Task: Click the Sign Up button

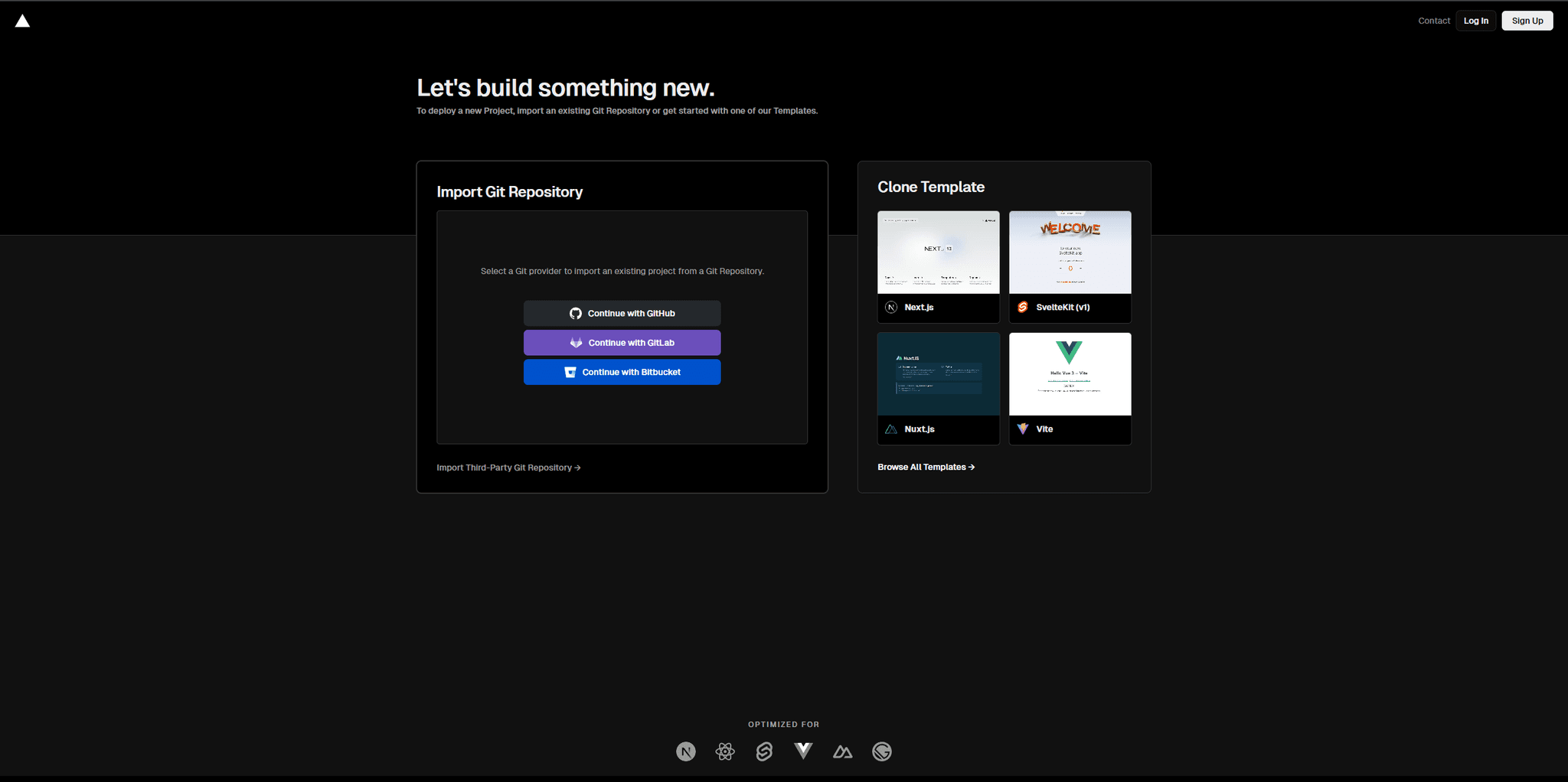Action: tap(1527, 21)
